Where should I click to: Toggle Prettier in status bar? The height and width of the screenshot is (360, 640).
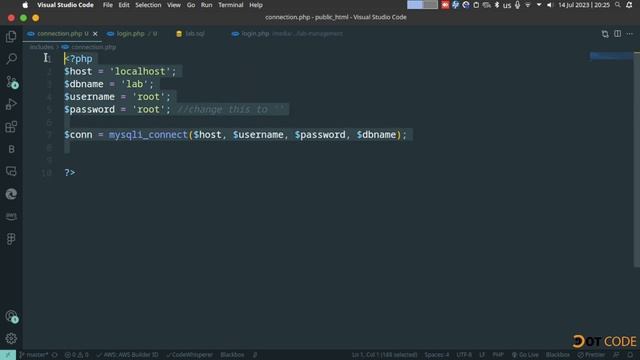coord(591,355)
